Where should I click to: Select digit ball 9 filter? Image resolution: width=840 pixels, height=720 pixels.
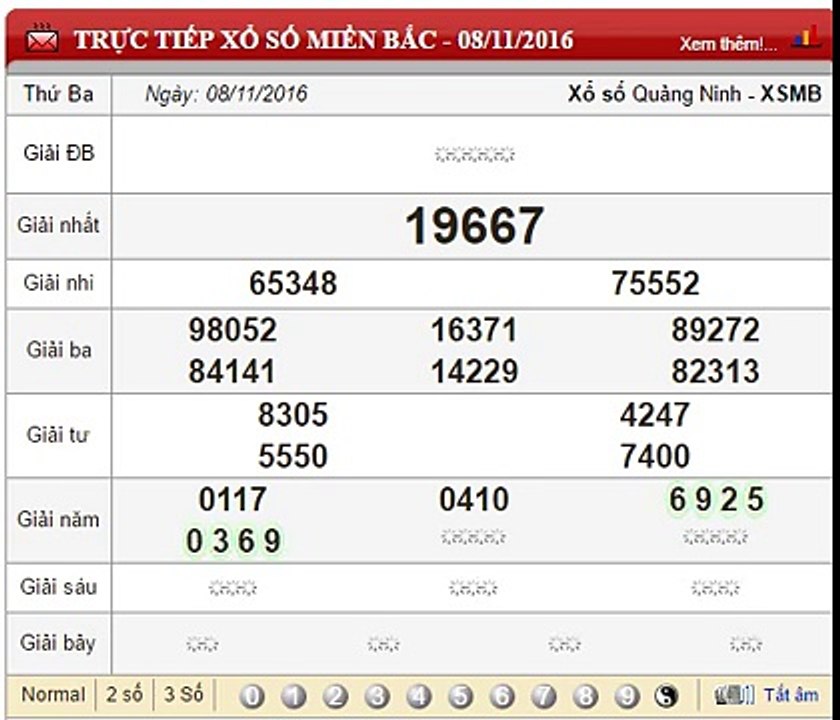pos(626,696)
